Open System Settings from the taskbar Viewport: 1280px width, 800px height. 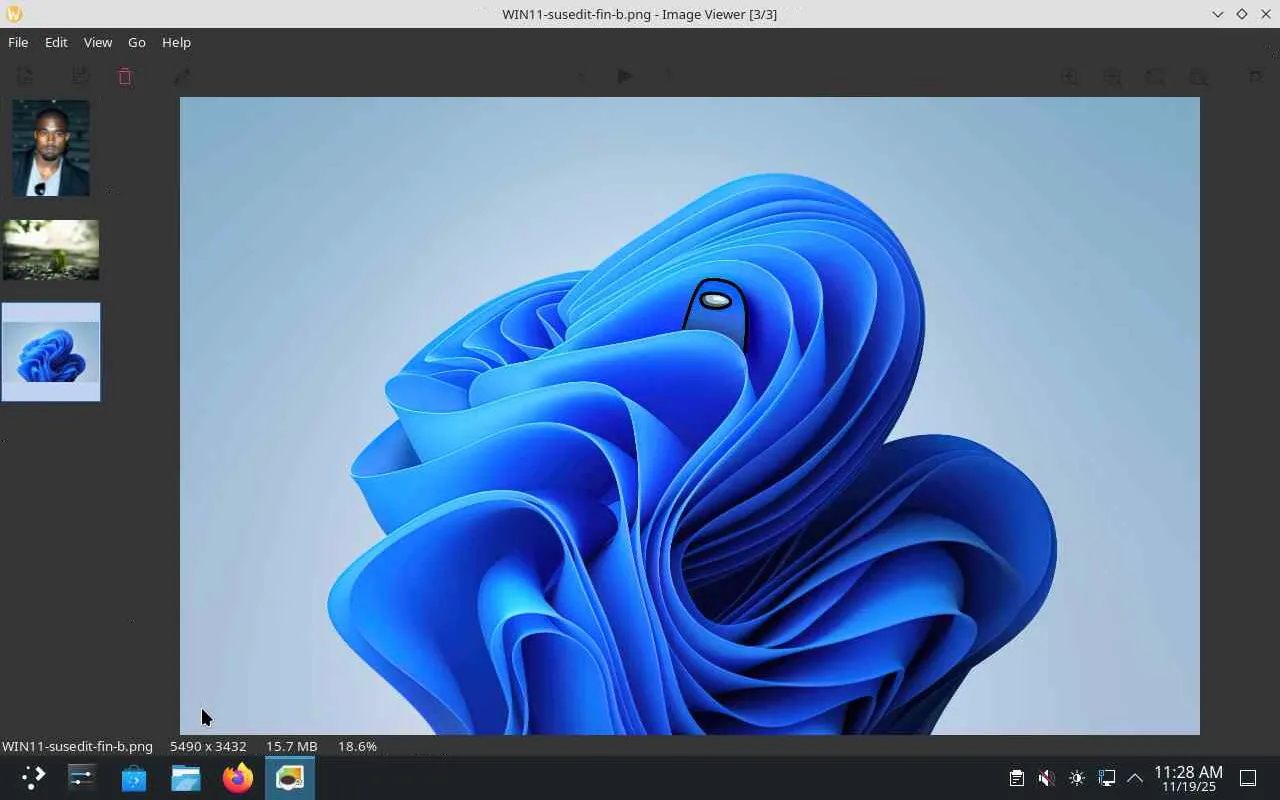point(81,778)
